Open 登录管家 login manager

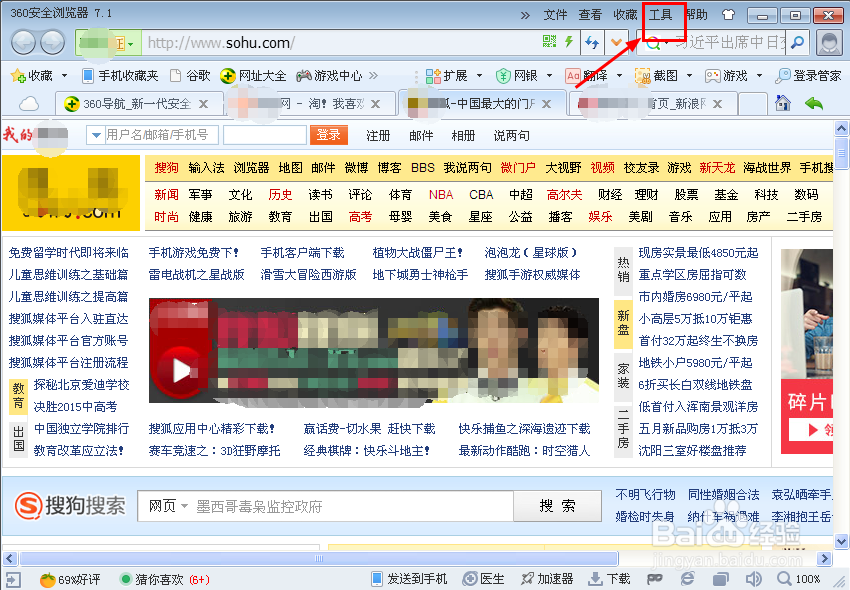[808, 75]
